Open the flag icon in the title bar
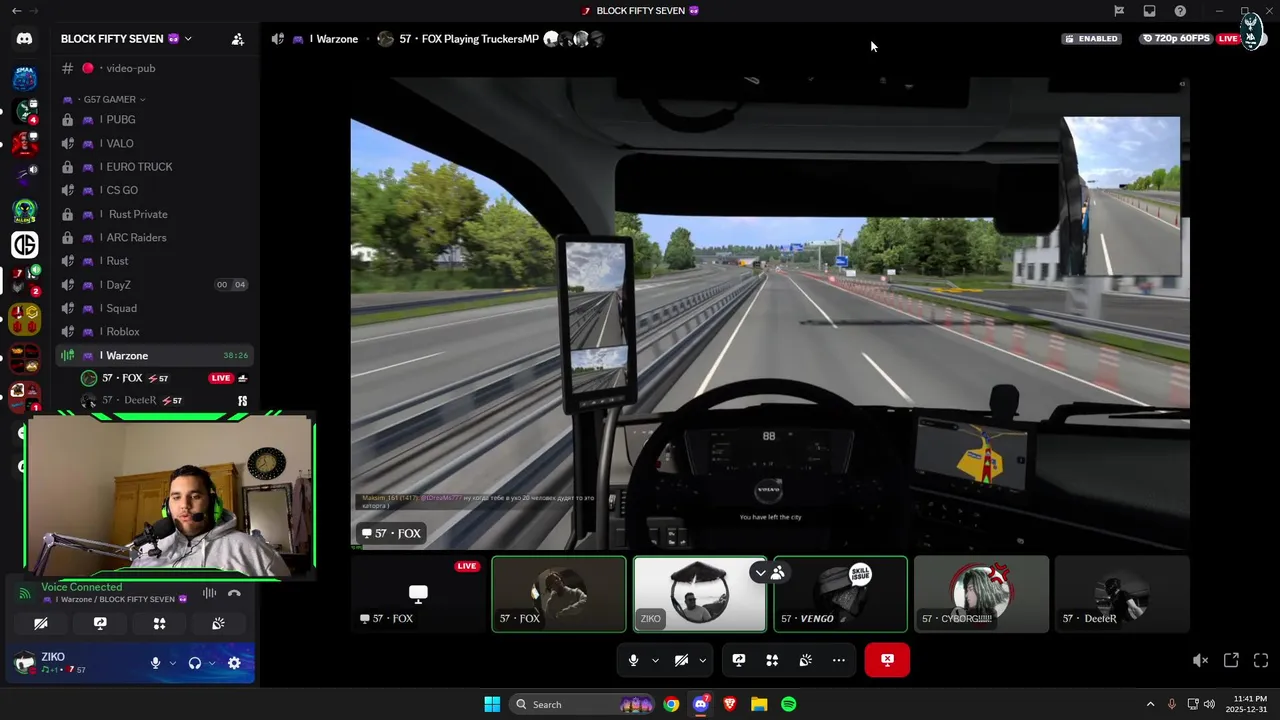This screenshot has height=720, width=1280. 1119,11
